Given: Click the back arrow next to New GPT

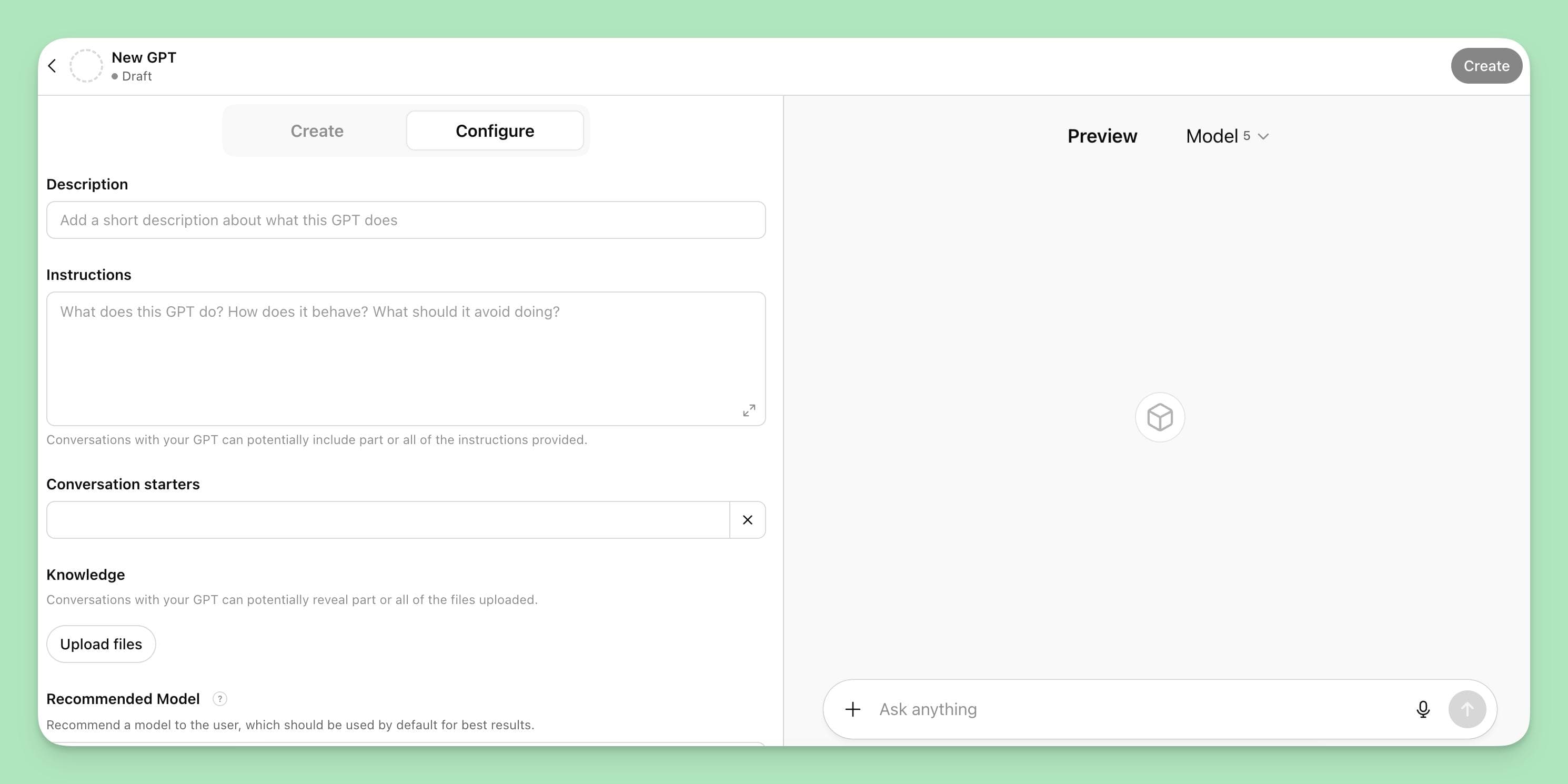Looking at the screenshot, I should click(x=52, y=65).
